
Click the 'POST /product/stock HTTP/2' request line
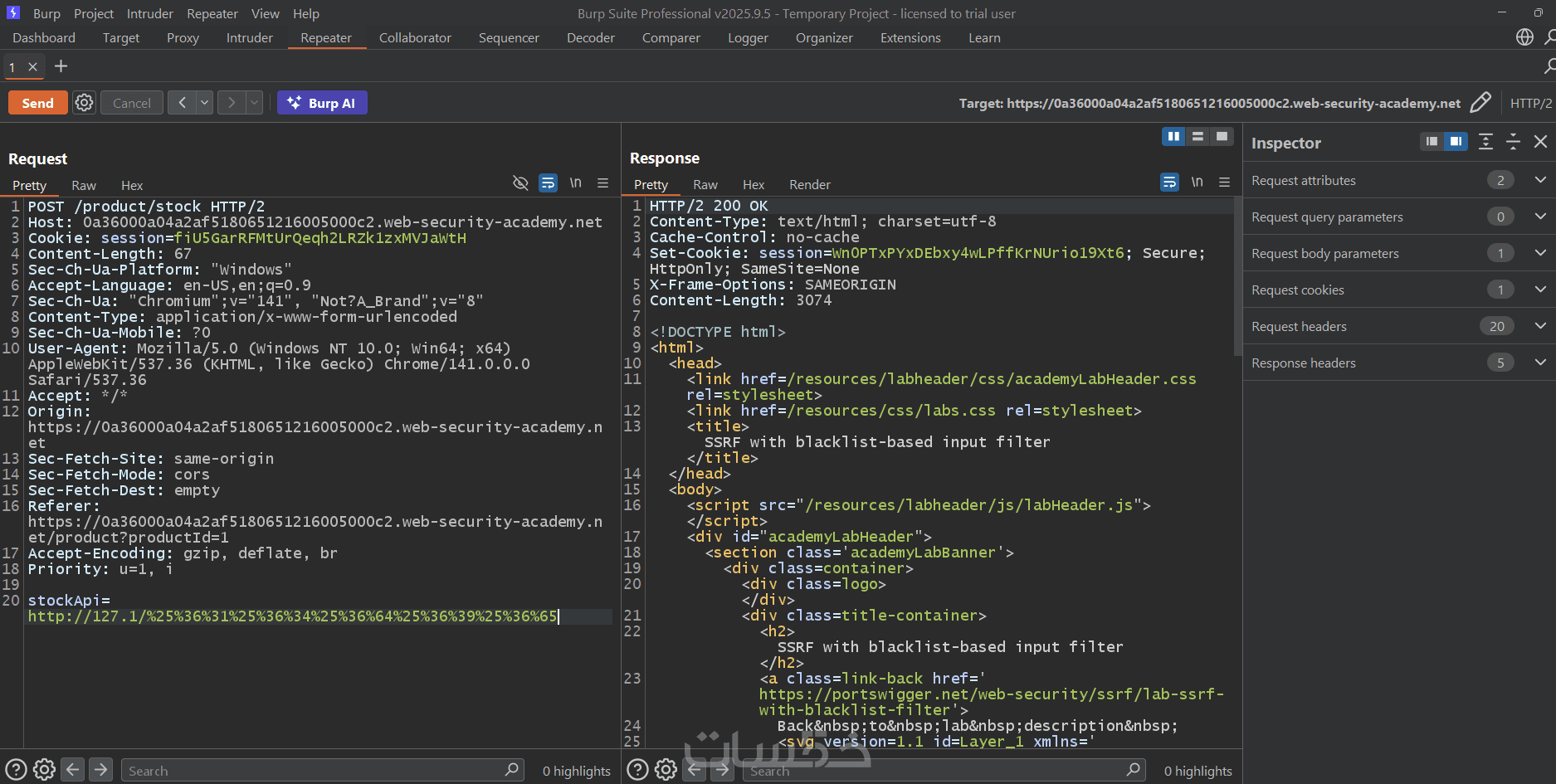coord(147,207)
